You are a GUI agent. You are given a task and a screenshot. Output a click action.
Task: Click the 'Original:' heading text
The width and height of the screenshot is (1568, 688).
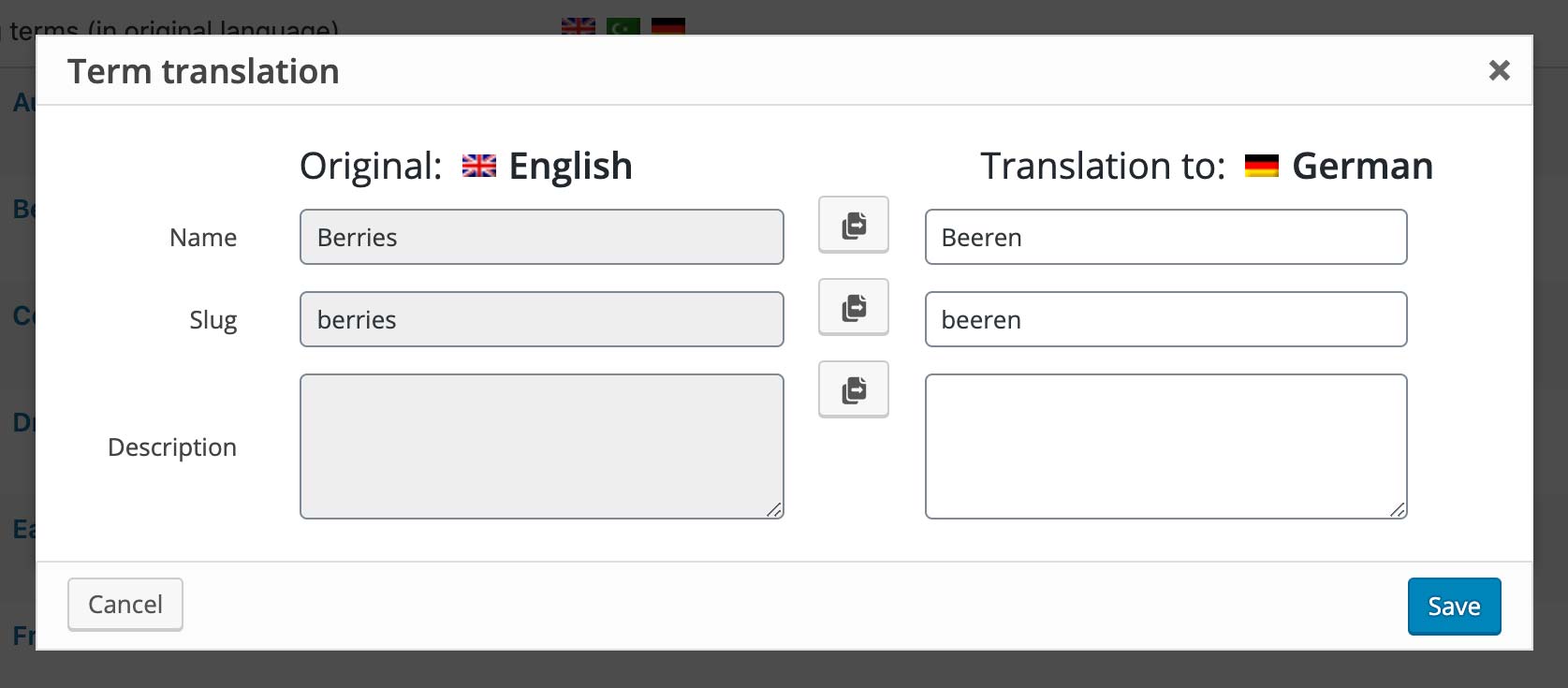click(371, 167)
